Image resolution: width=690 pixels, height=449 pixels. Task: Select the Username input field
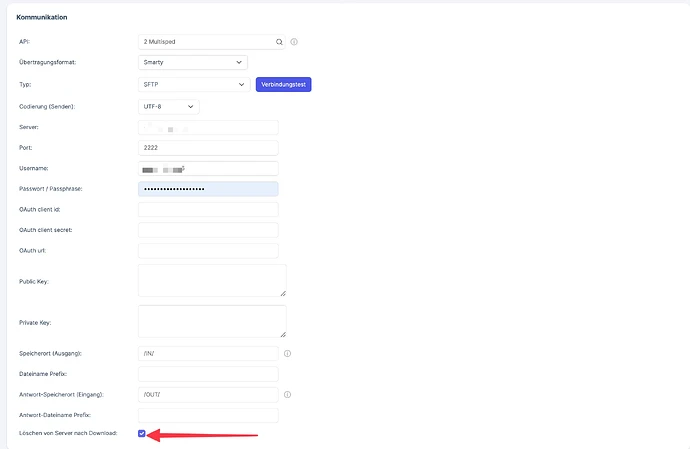208,169
